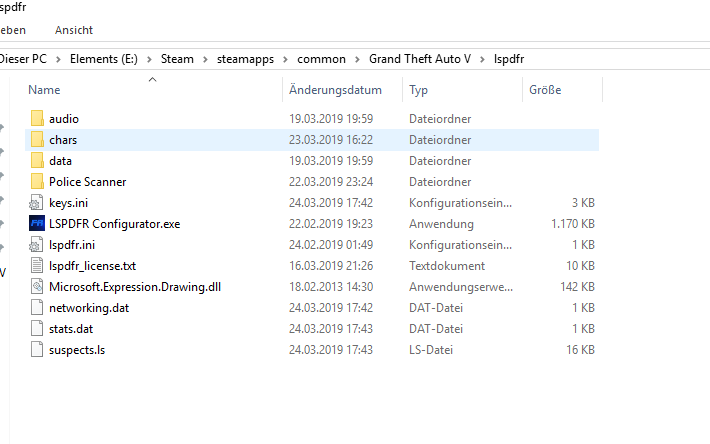This screenshot has width=710, height=444.
Task: Expand the chevron after common
Action: coord(357,59)
